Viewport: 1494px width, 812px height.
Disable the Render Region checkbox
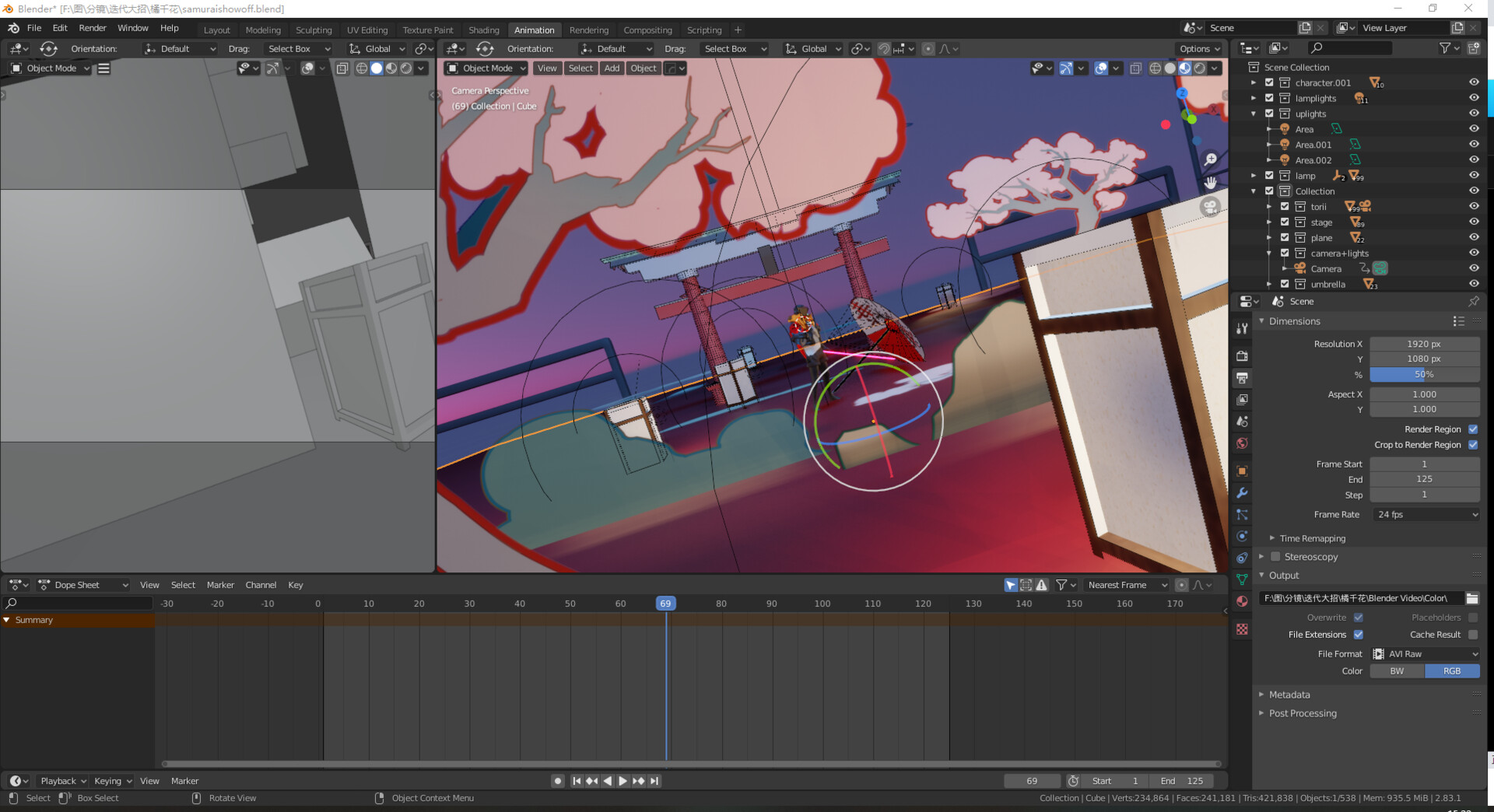point(1473,429)
